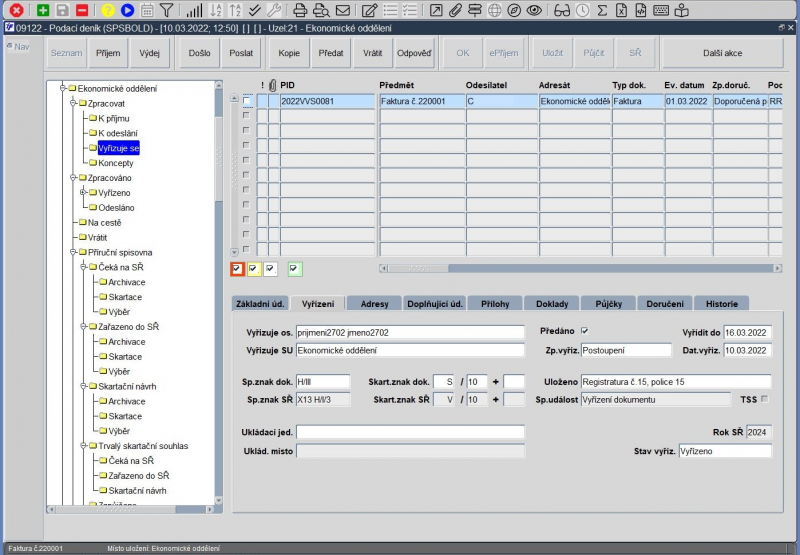Click the glasses icon

pyautogui.click(x=562, y=10)
